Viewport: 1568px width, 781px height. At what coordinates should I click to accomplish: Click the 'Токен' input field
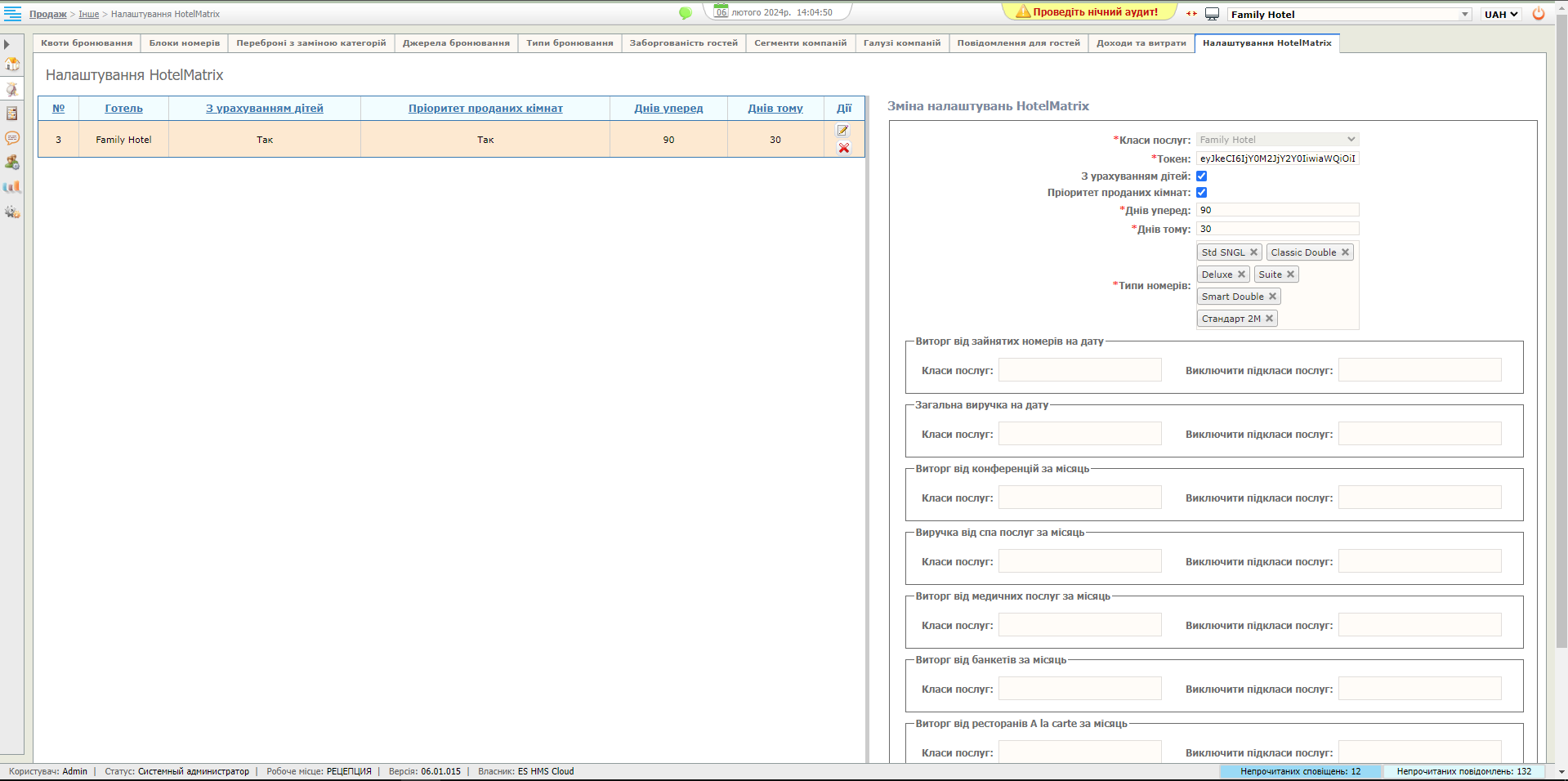tap(1277, 158)
